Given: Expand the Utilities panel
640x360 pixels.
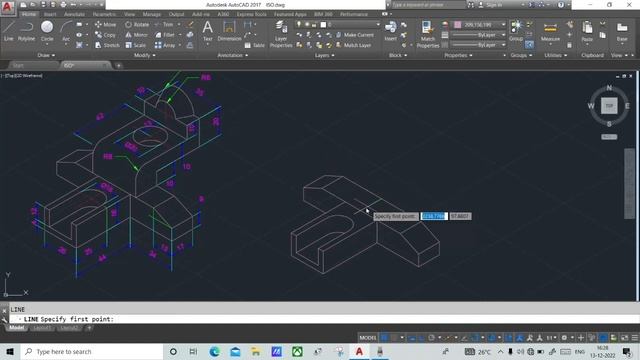Looking at the screenshot, I should 556,55.
